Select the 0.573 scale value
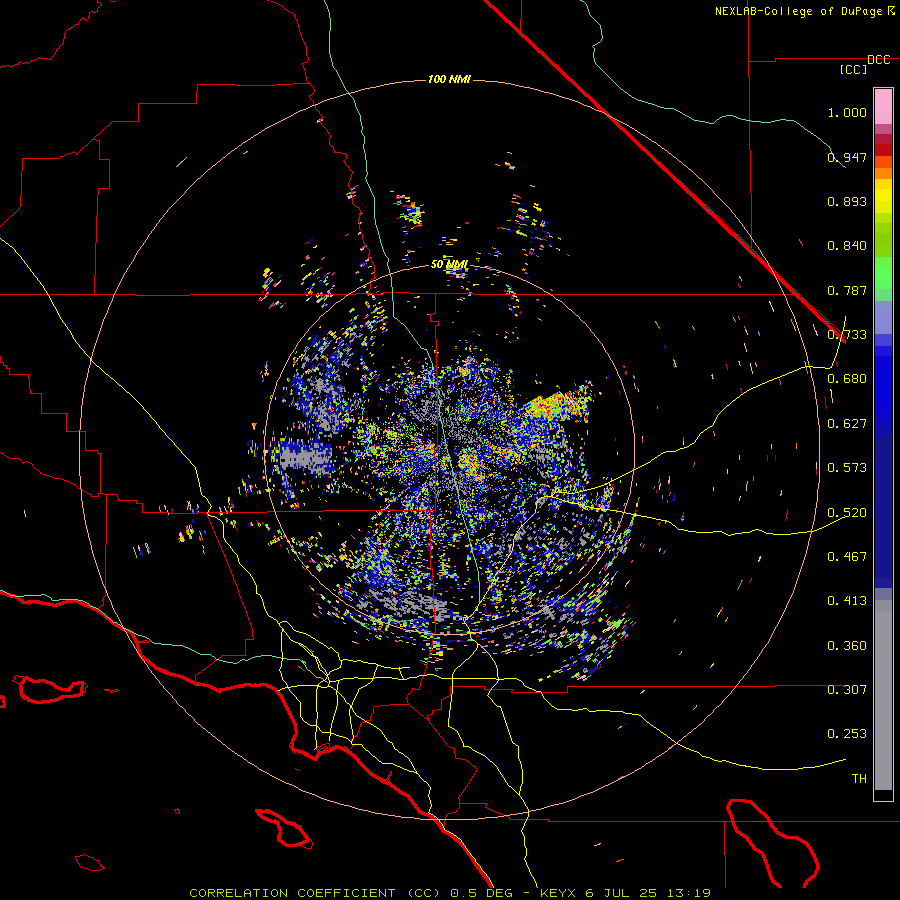Image resolution: width=900 pixels, height=900 pixels. 847,468
